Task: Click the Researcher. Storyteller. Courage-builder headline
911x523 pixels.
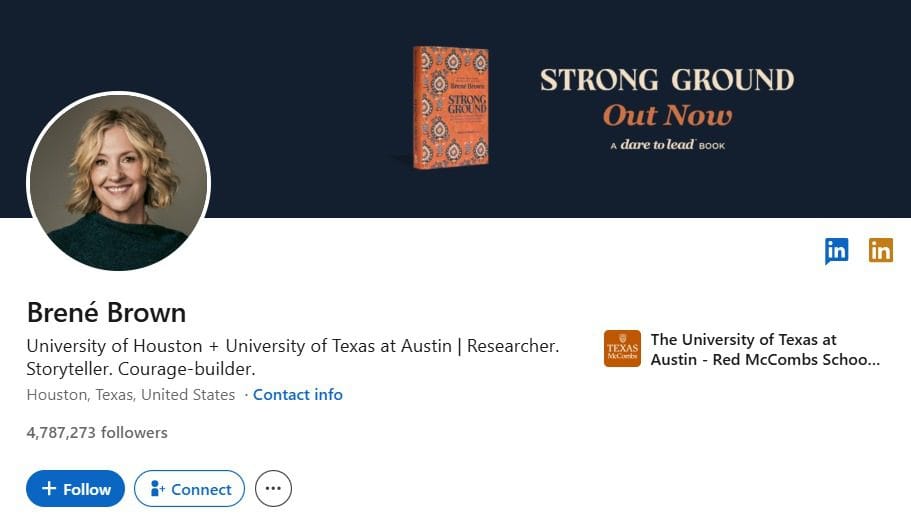Action: point(292,357)
